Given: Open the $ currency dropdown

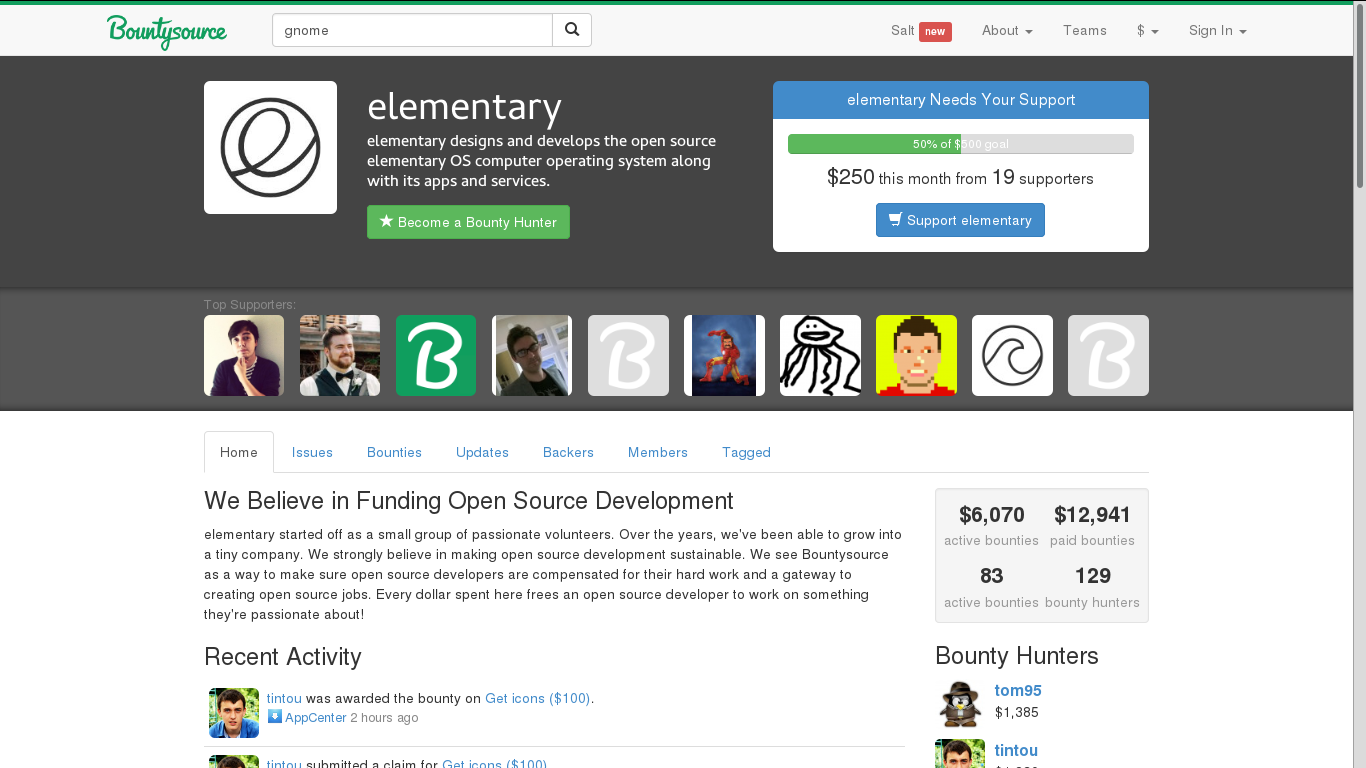Looking at the screenshot, I should pyautogui.click(x=1147, y=30).
